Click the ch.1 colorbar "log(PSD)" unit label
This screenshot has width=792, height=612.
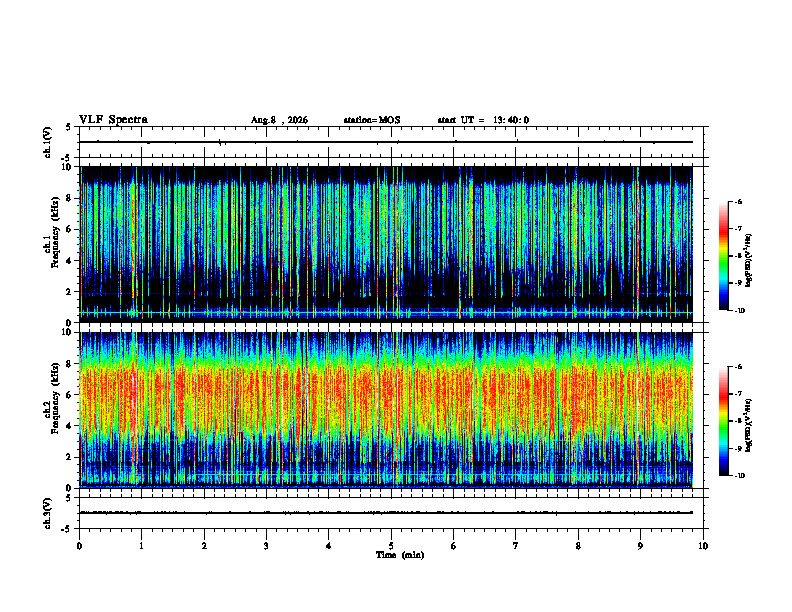click(x=748, y=261)
